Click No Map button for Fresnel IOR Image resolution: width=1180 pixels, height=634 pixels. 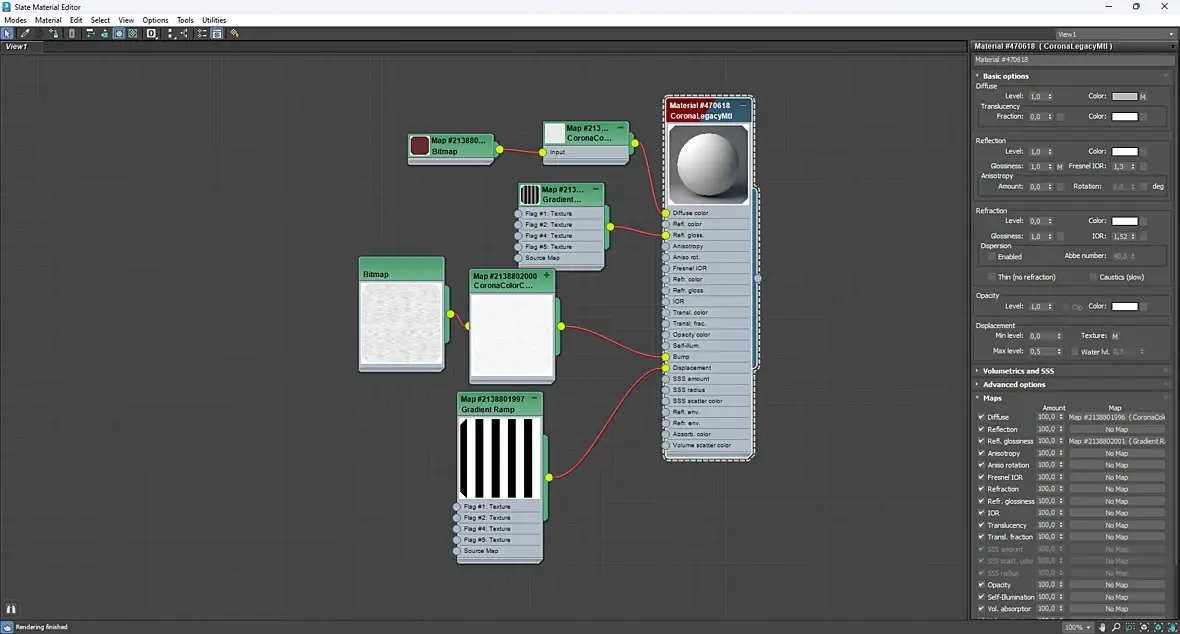tap(1117, 477)
